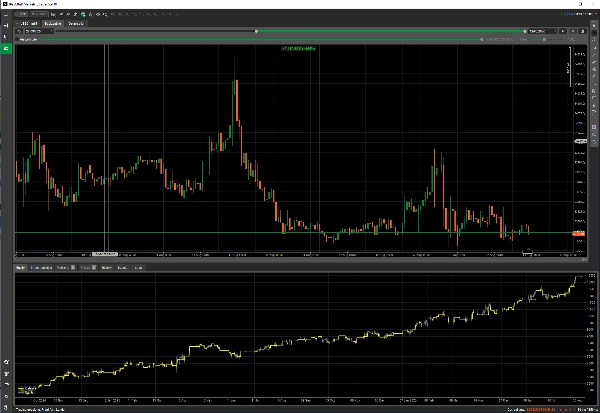This screenshot has height=413, width=600.
Task: Open the timeframe dropdown in backtesting bar
Action: (x=39, y=31)
